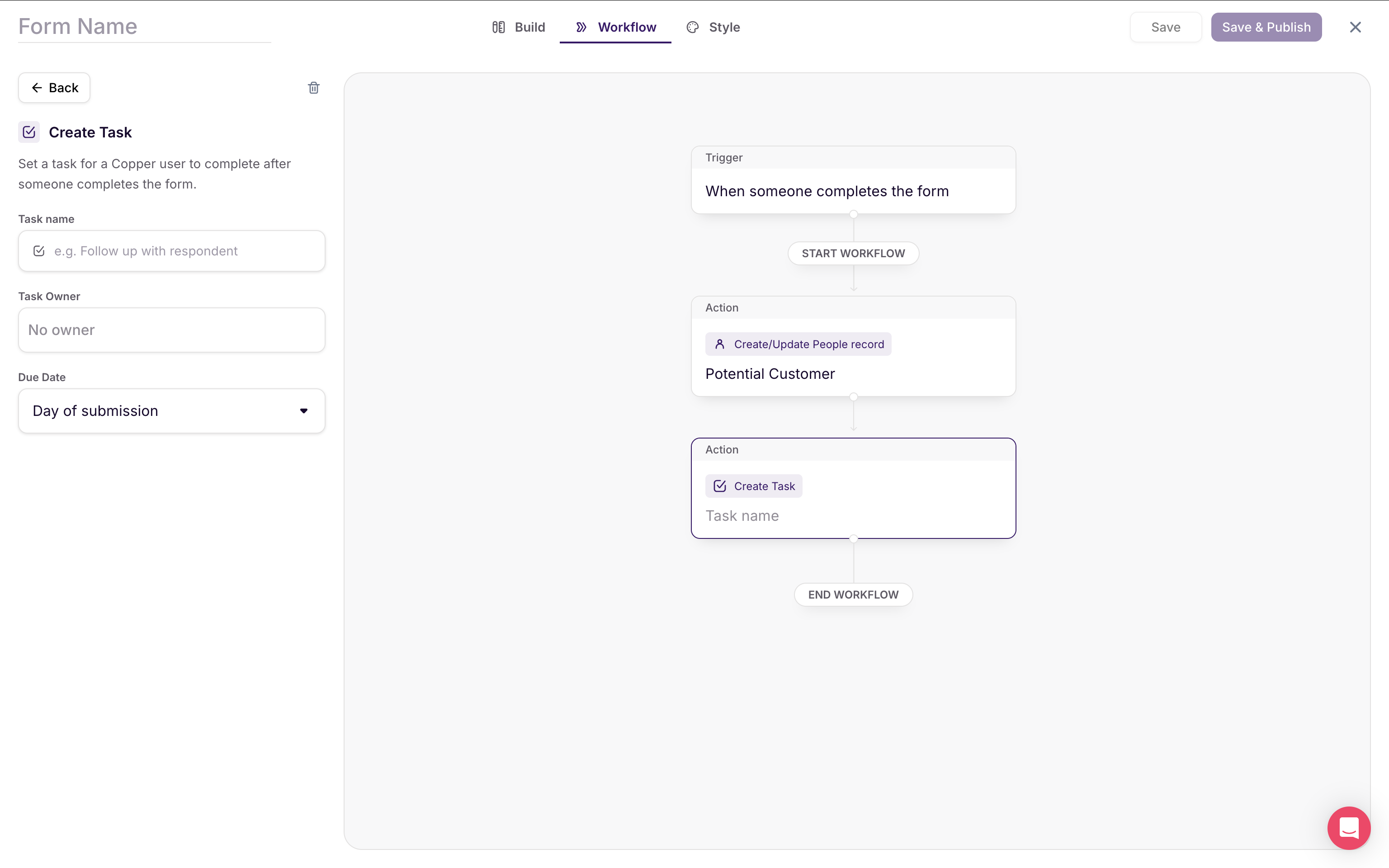1389x868 pixels.
Task: Focus the Task name input field
Action: 172,251
